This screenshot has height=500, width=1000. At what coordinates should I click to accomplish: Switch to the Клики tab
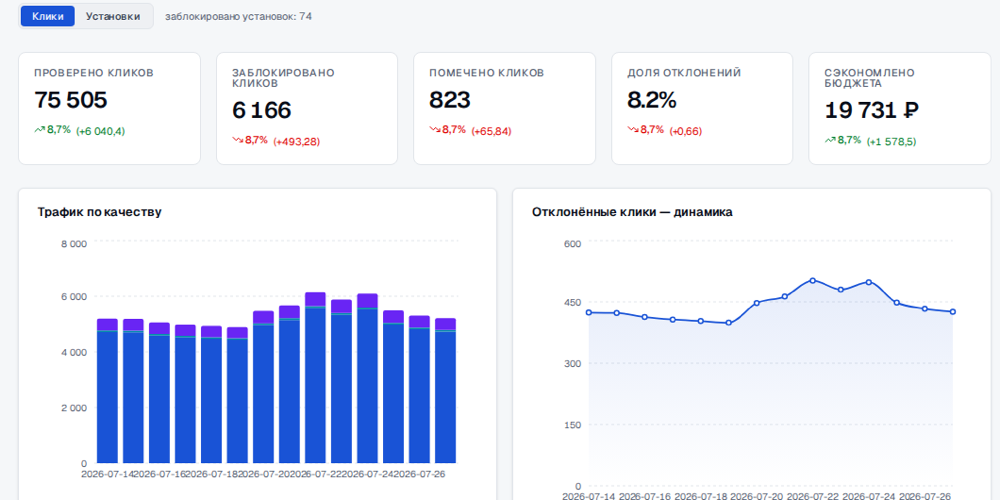[x=48, y=17]
